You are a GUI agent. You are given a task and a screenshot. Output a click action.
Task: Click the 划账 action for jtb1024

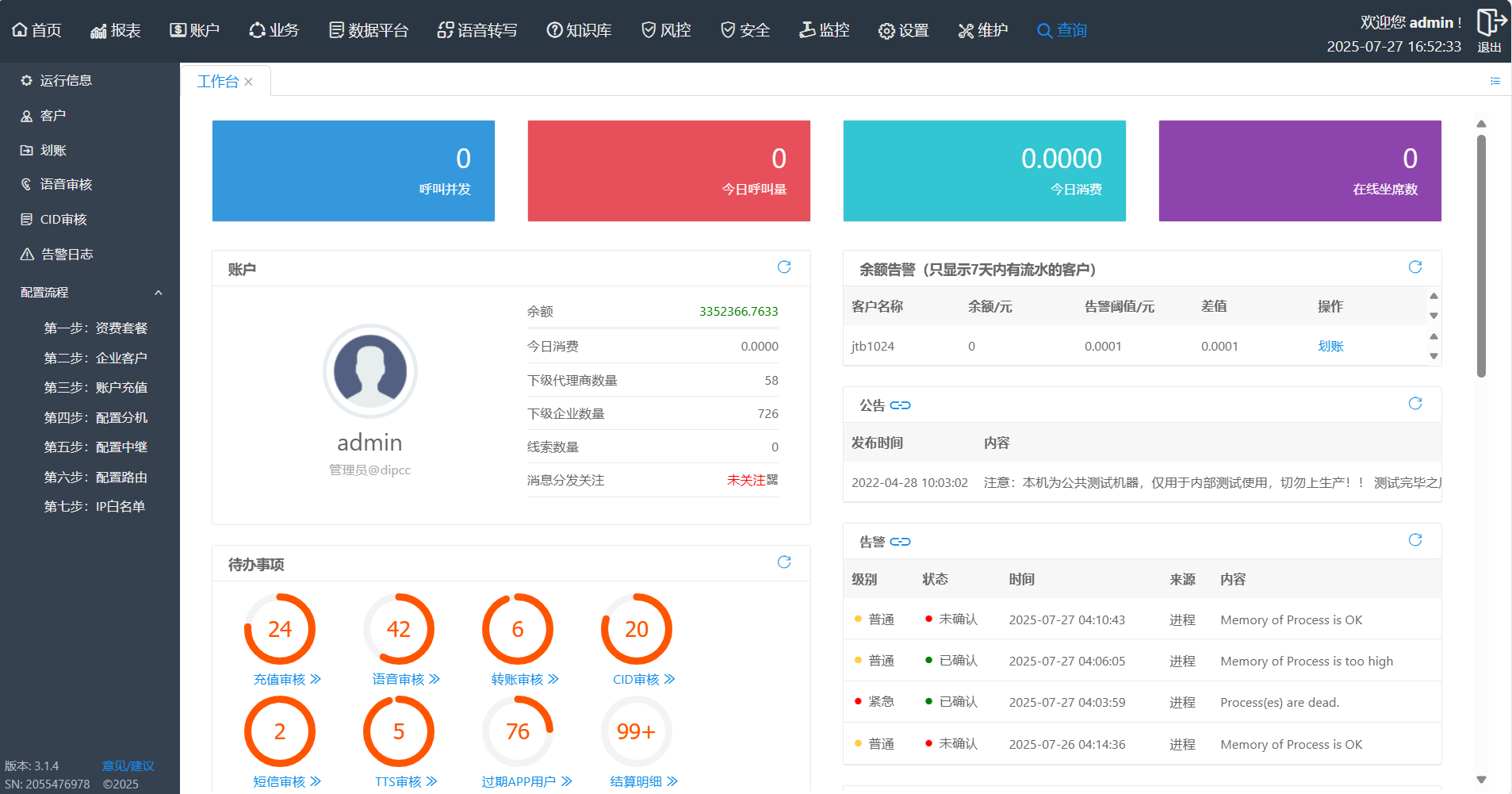[1330, 346]
